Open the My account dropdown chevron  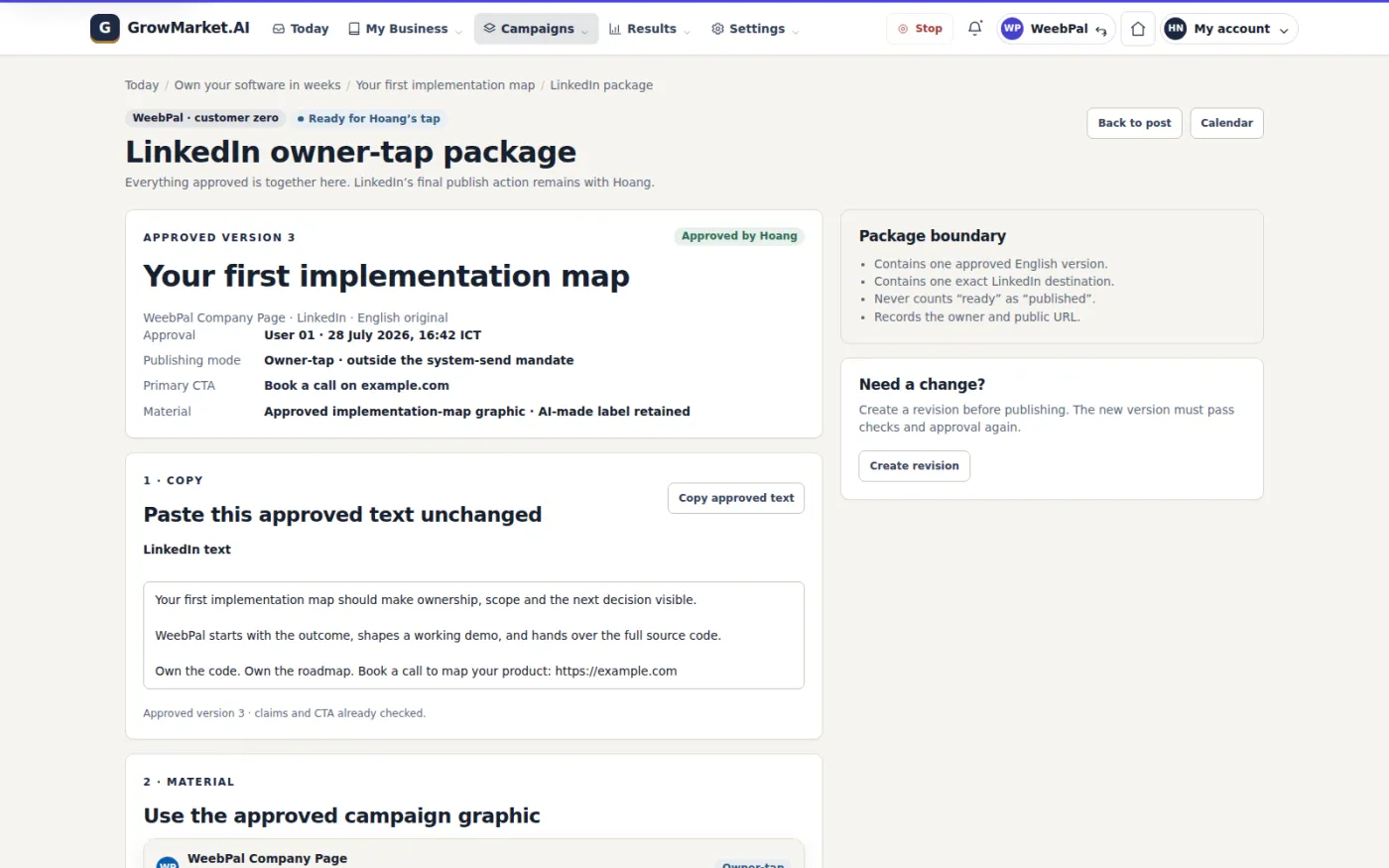1284,30
